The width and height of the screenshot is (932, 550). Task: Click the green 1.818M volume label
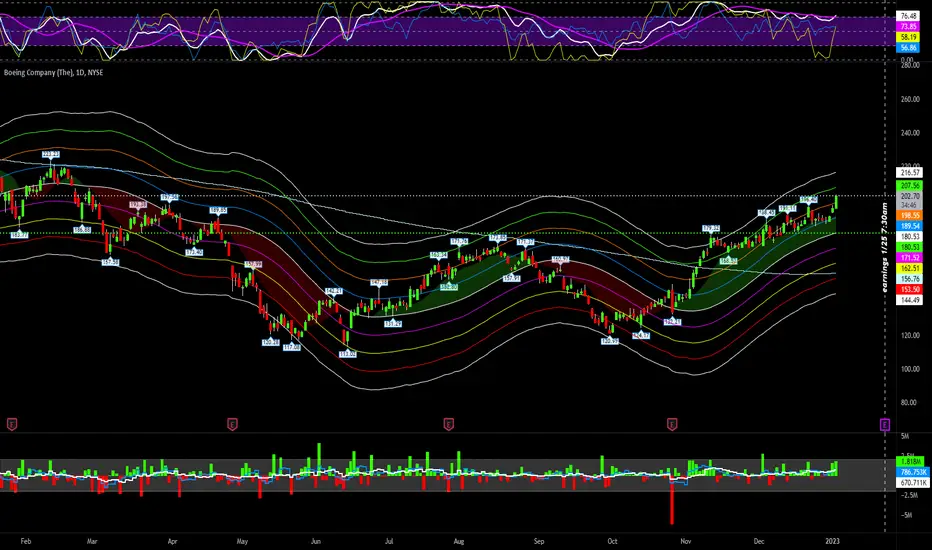[x=911, y=461]
